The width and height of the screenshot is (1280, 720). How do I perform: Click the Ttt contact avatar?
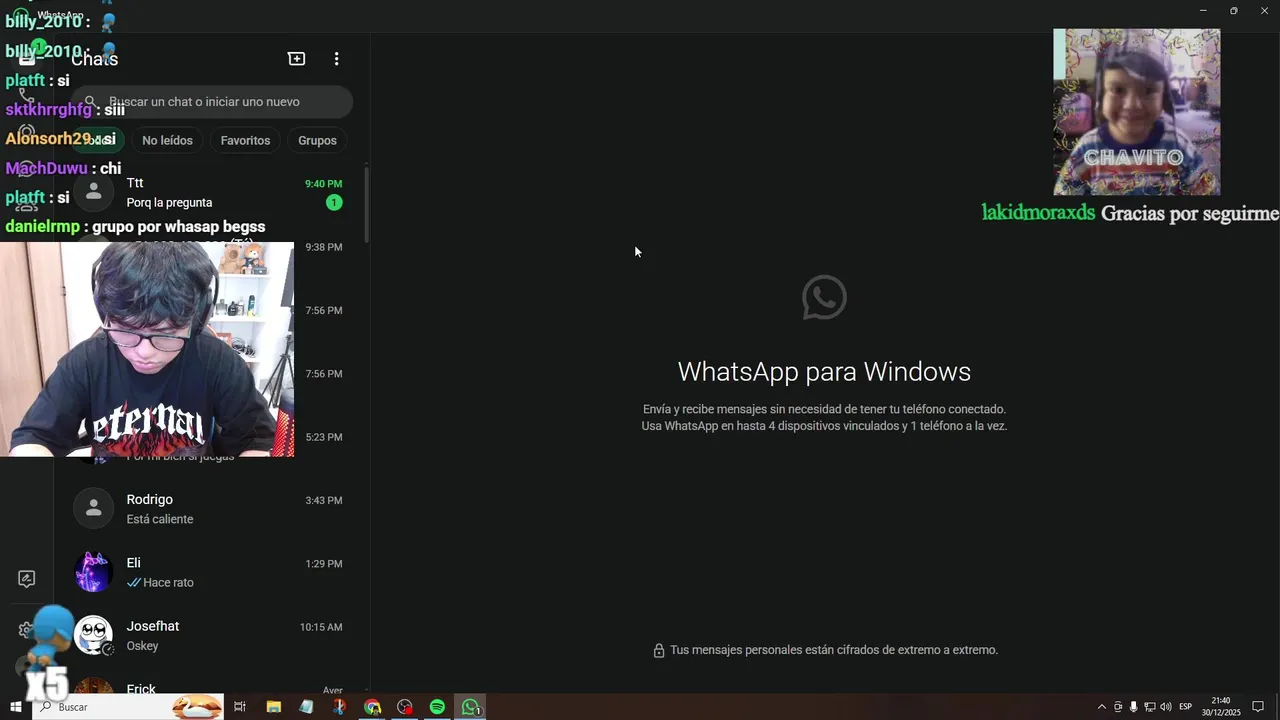point(93,193)
